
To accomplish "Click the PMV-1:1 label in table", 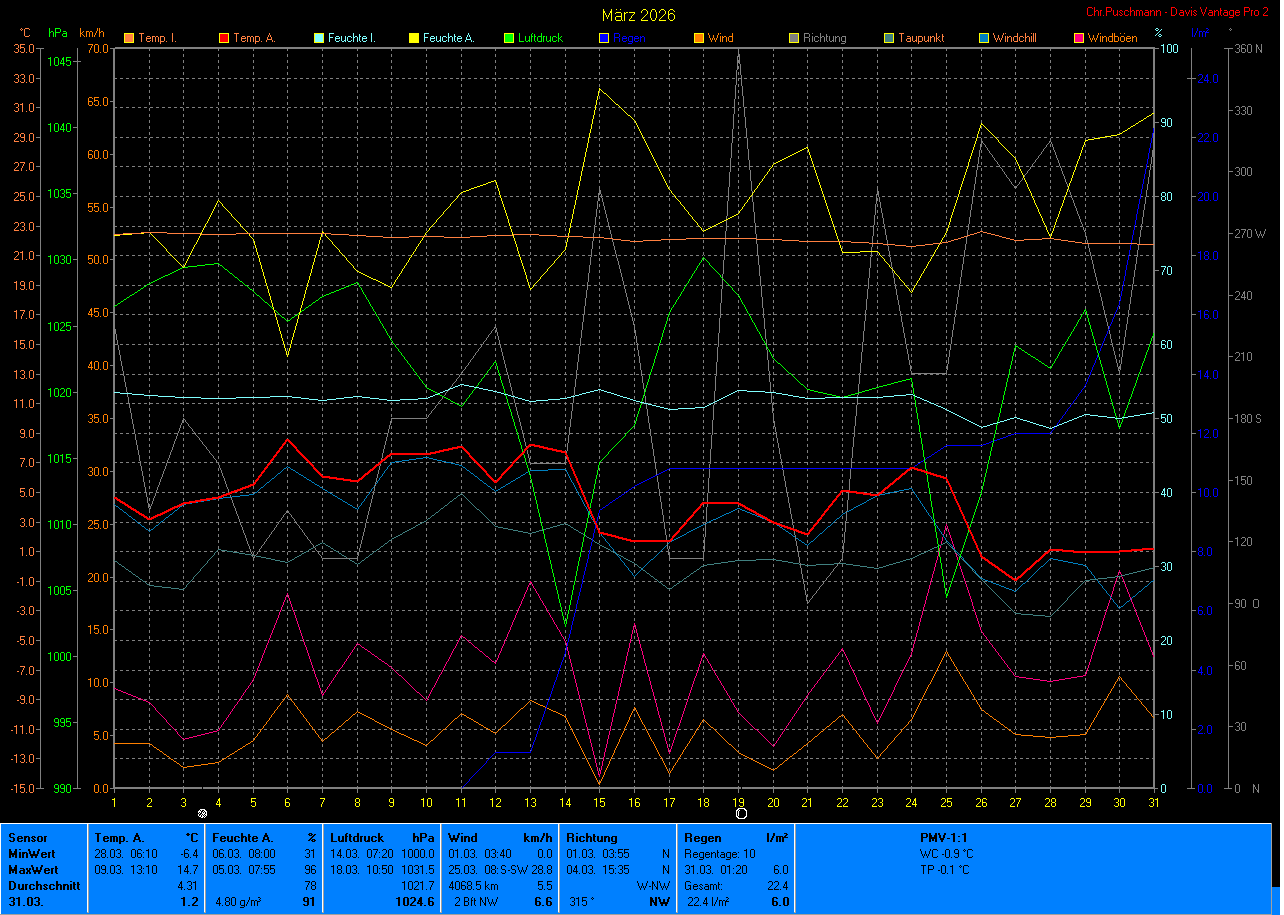I will pyautogui.click(x=943, y=838).
